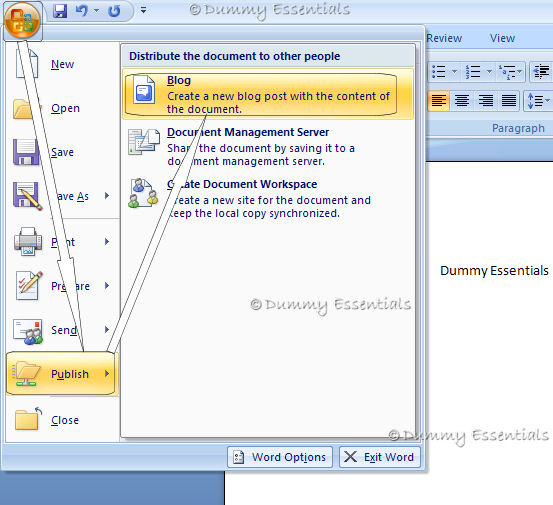Click the Line Spacing icon

pos(535,101)
